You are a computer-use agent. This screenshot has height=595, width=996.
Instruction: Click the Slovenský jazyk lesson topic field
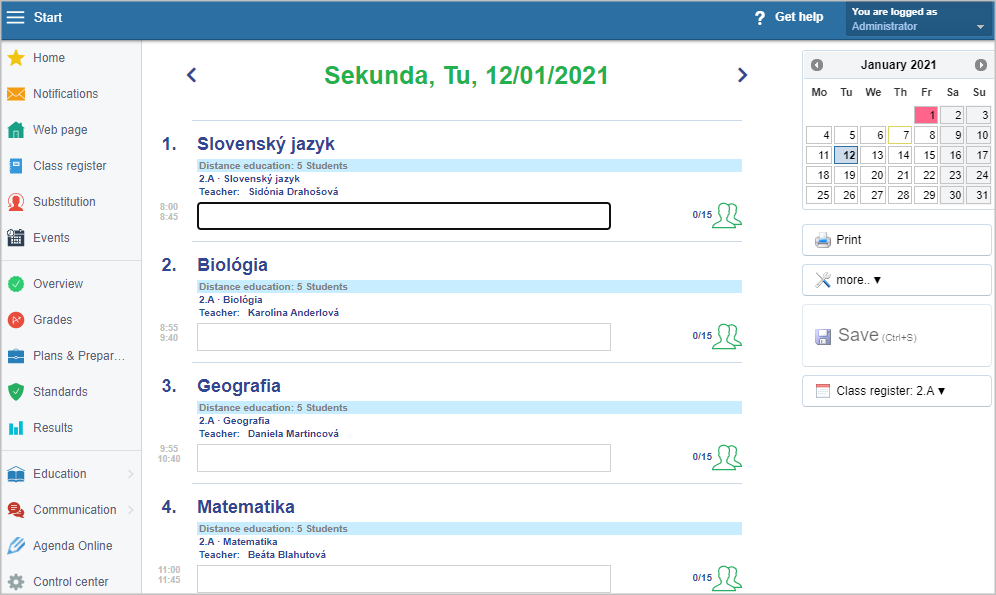[403, 216]
